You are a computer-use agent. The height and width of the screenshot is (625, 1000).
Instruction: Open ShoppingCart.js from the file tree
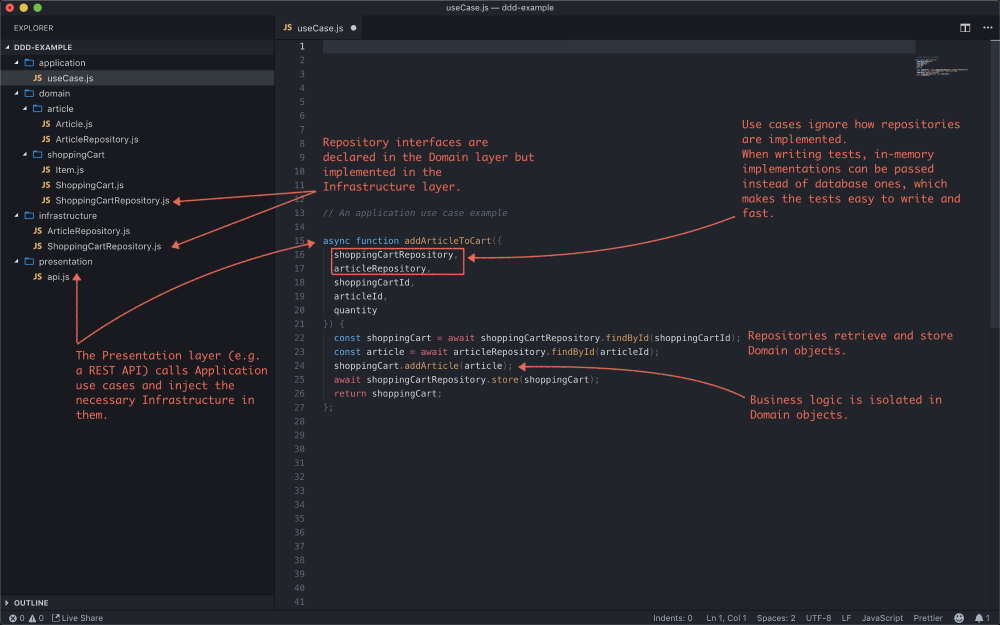89,185
